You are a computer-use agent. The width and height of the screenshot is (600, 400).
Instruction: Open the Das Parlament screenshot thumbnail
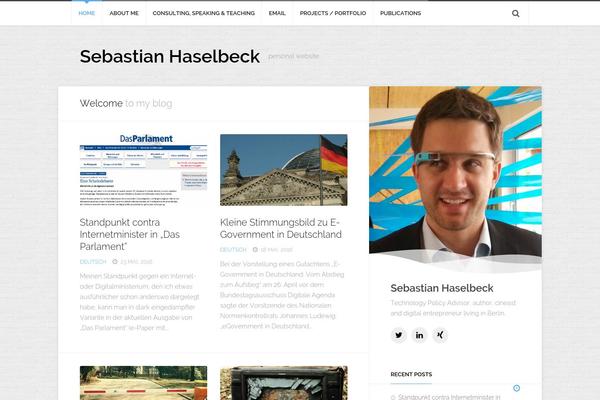[x=143, y=170]
